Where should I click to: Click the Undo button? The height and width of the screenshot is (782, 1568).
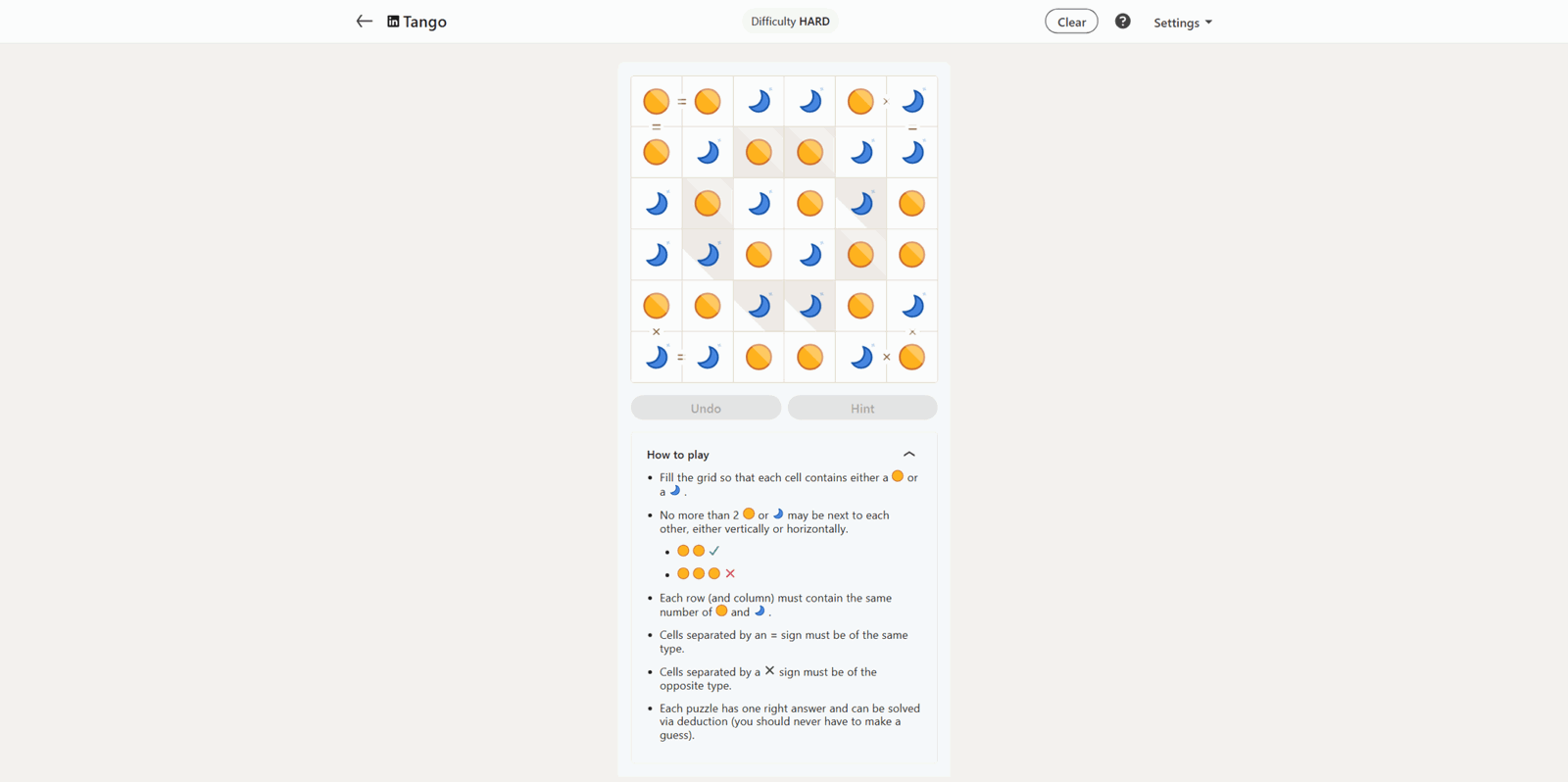point(706,408)
